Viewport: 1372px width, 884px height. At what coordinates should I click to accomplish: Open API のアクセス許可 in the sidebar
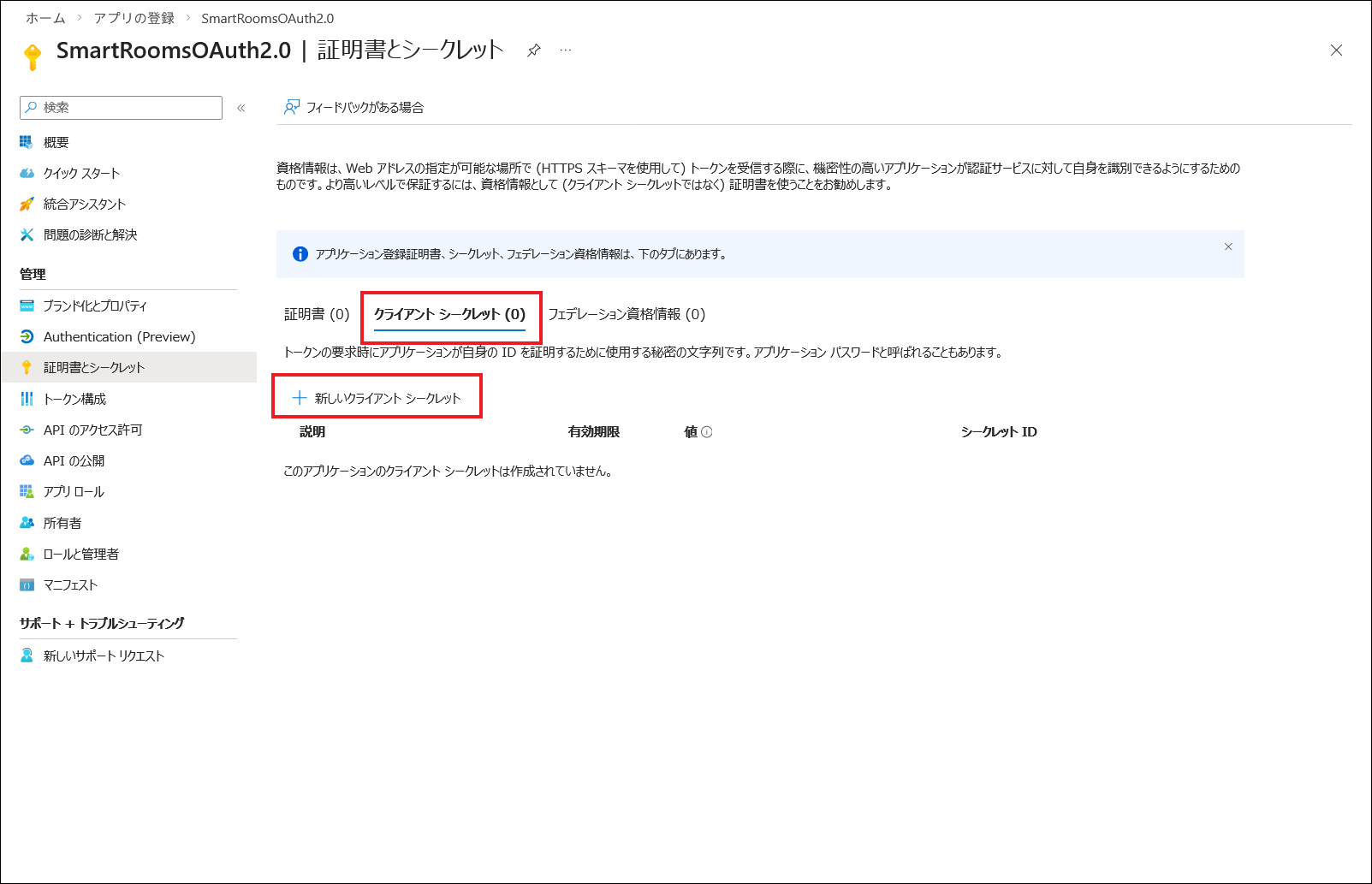pyautogui.click(x=92, y=430)
